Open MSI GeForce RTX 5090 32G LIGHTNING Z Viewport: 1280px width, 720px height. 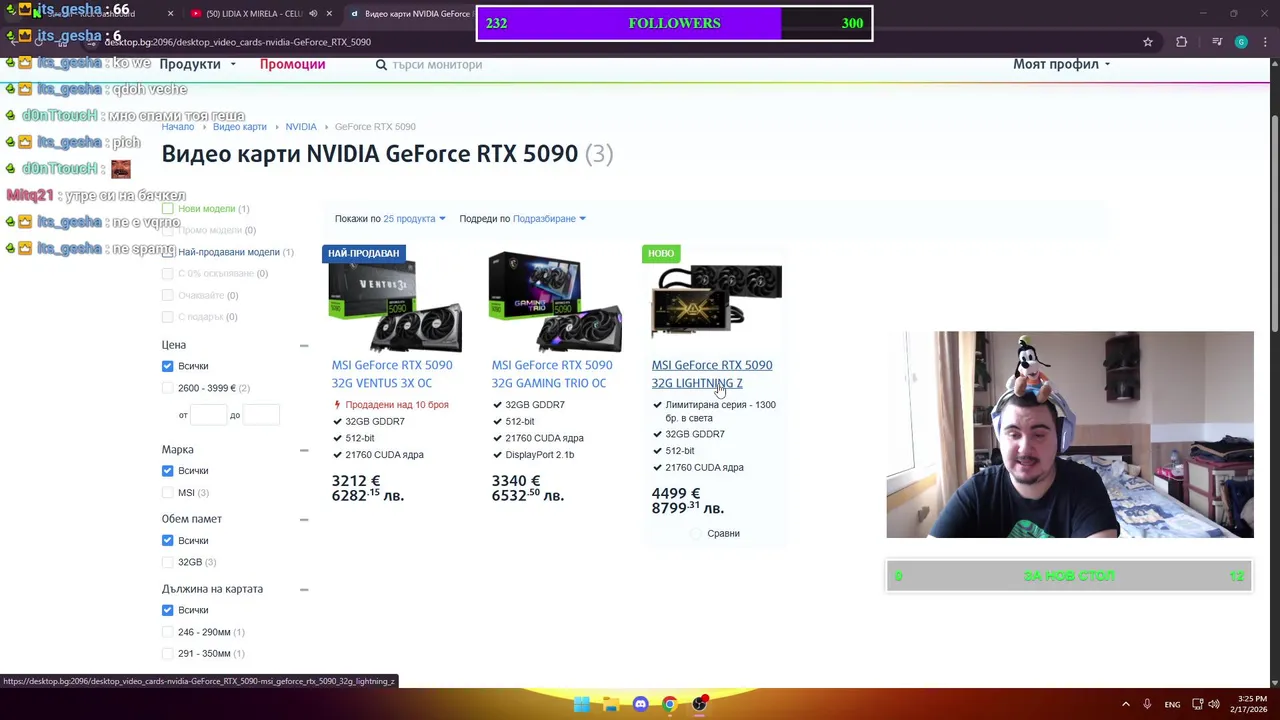(712, 374)
